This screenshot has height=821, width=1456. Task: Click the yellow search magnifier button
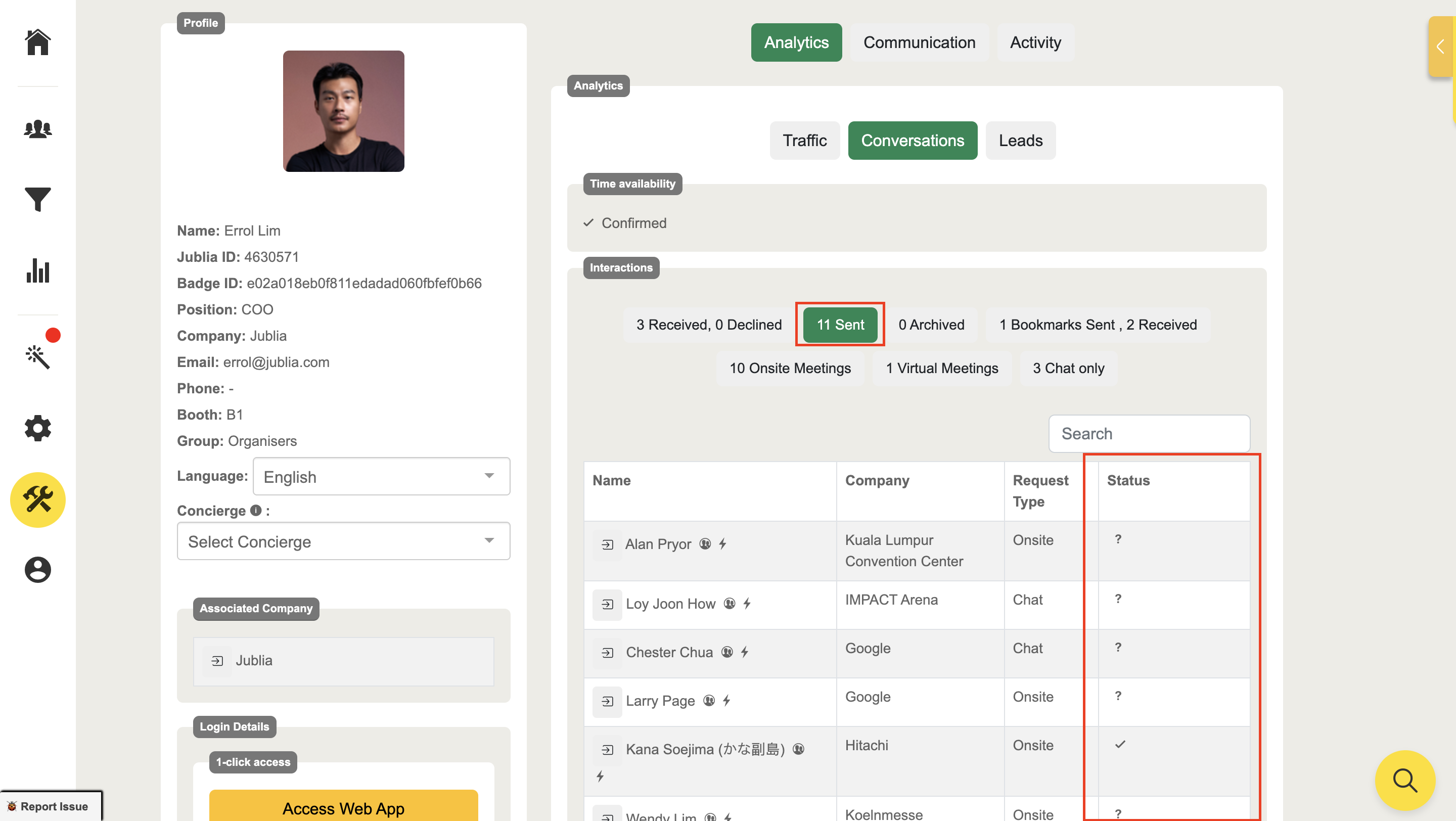click(1404, 781)
